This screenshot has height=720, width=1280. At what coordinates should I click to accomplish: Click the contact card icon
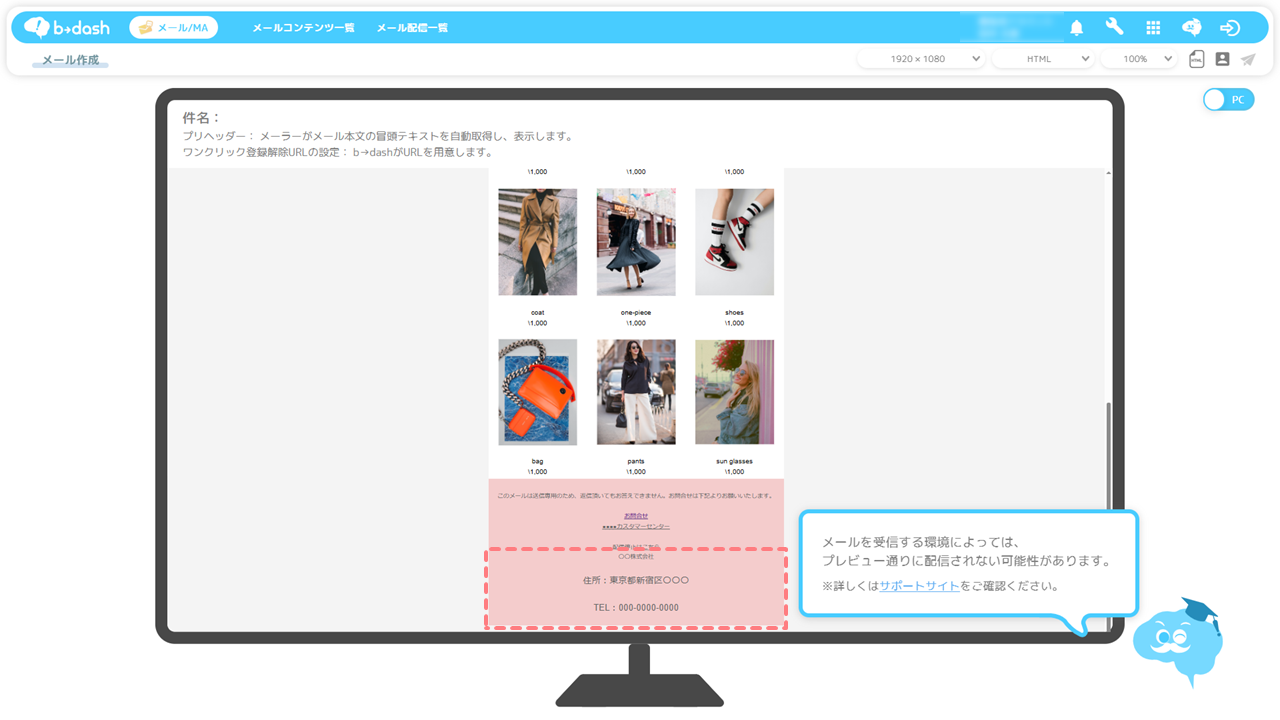(1222, 59)
